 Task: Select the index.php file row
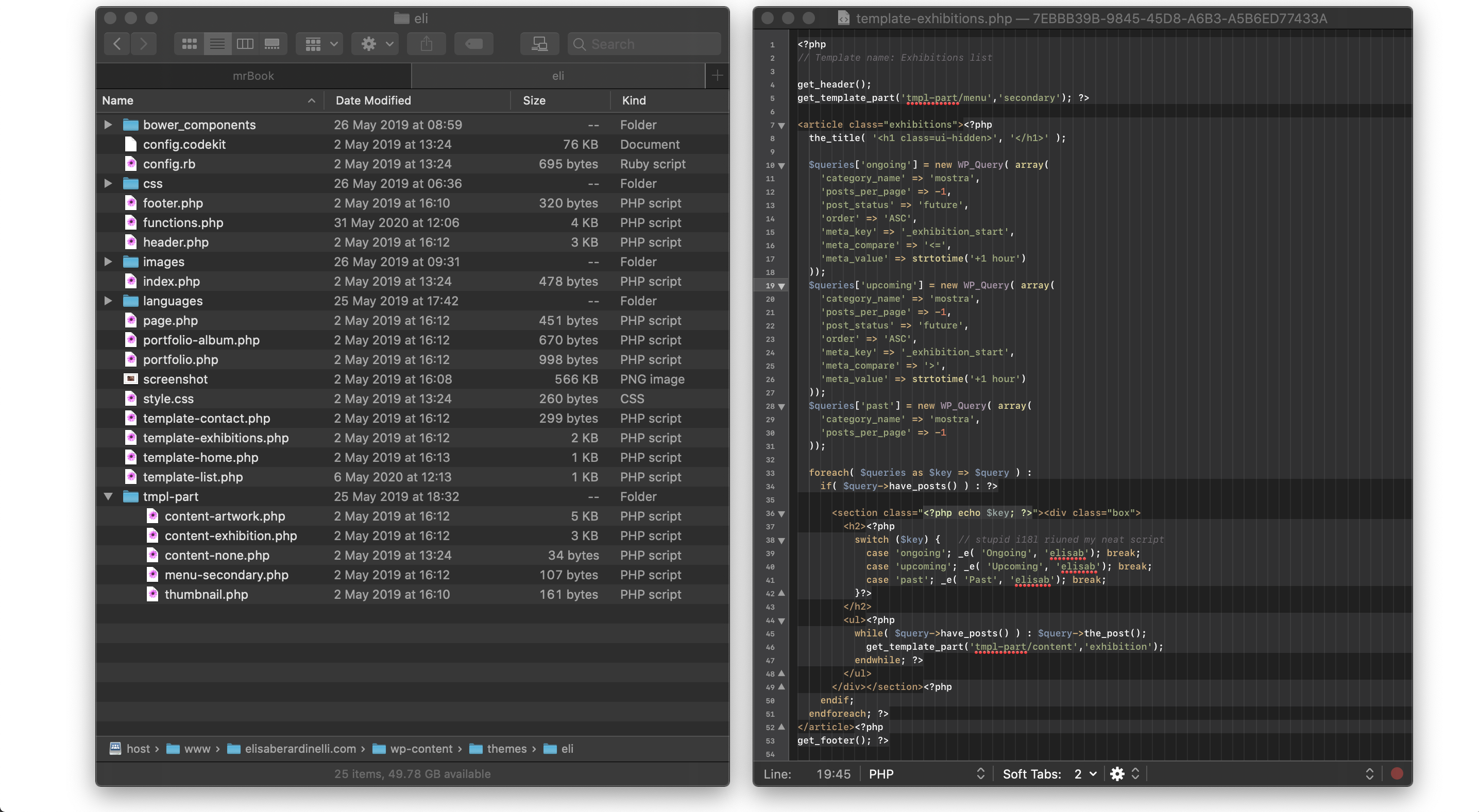412,281
